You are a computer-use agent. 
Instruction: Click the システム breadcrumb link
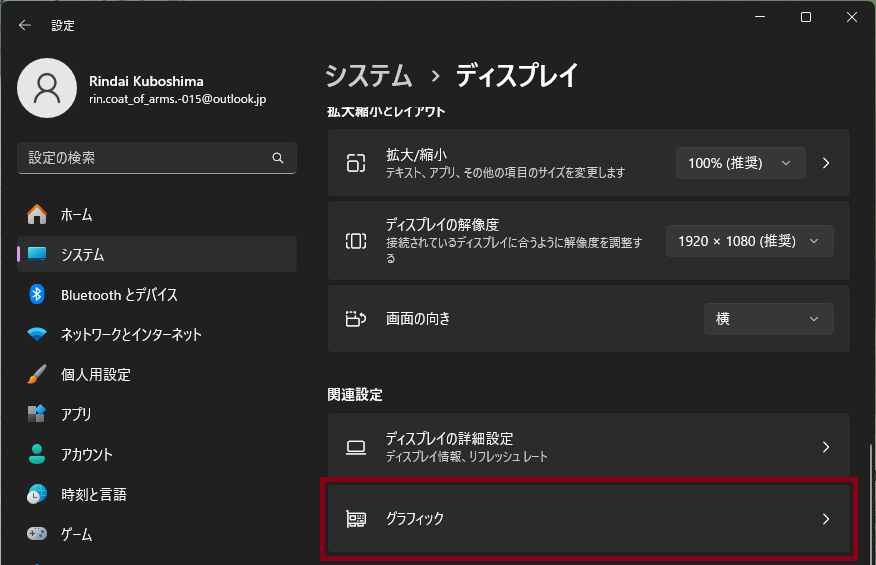click(369, 75)
